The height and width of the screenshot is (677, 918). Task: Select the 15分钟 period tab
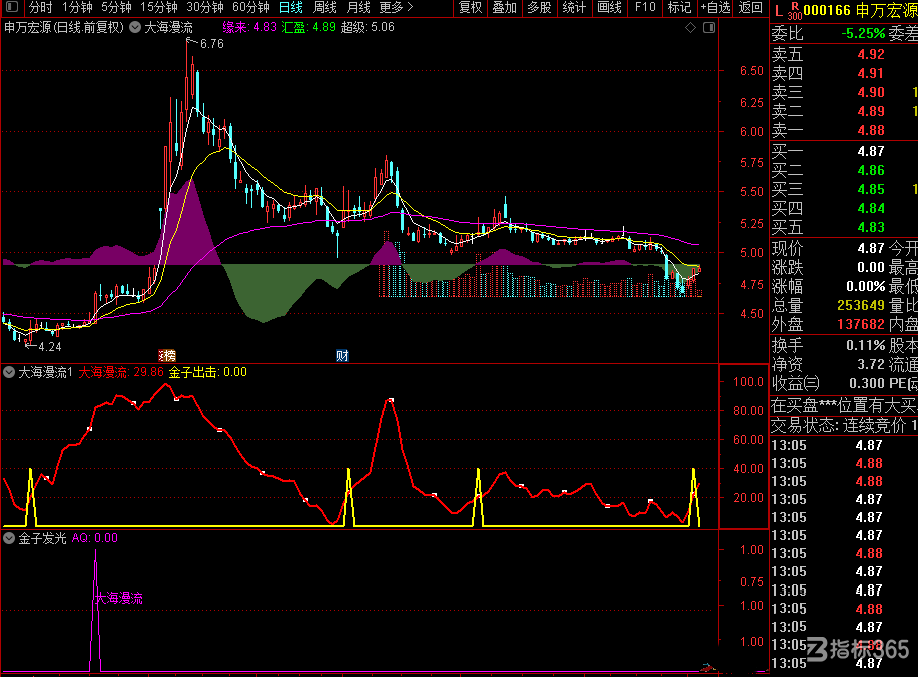click(159, 8)
